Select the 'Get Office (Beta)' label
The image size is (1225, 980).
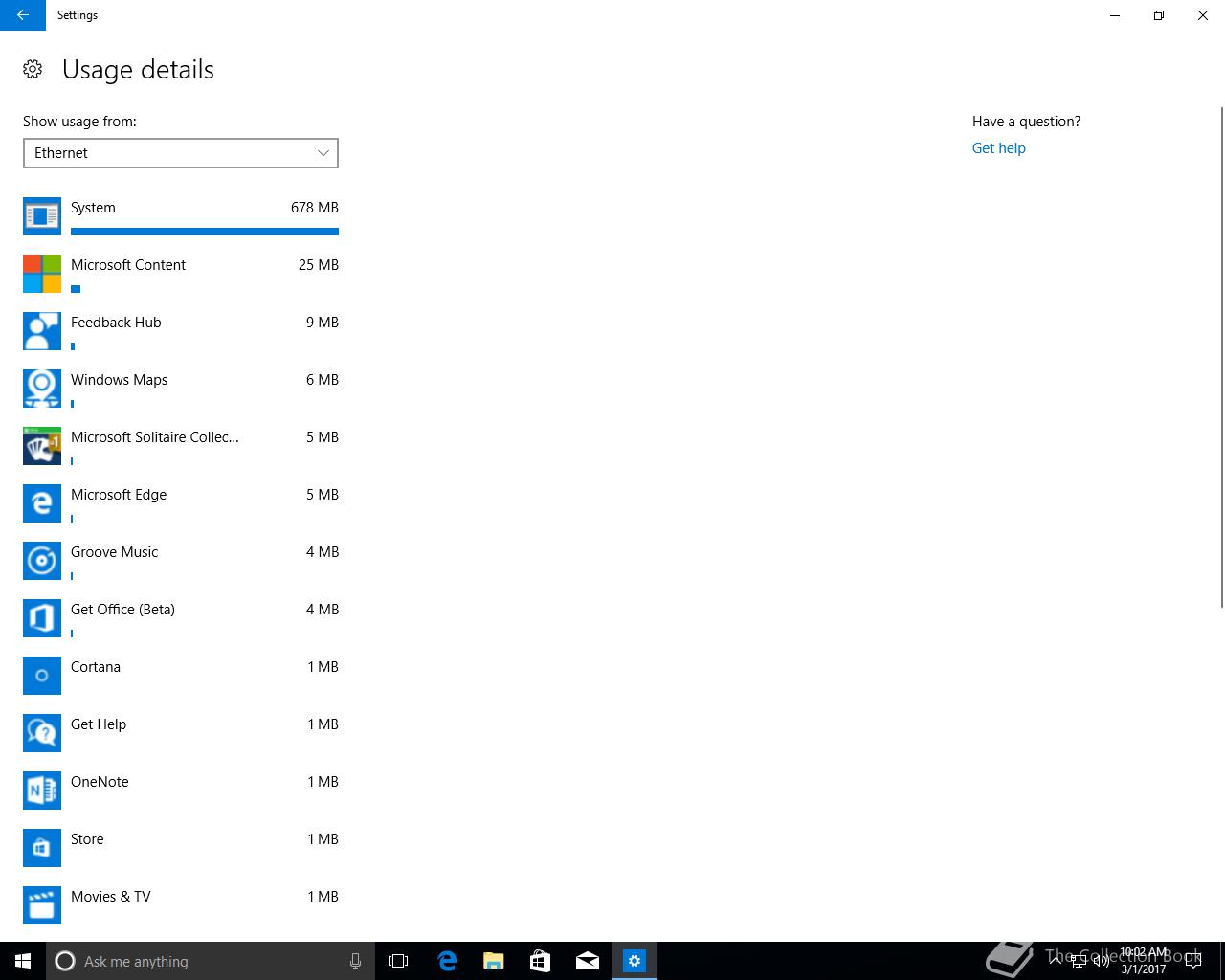[x=122, y=610]
